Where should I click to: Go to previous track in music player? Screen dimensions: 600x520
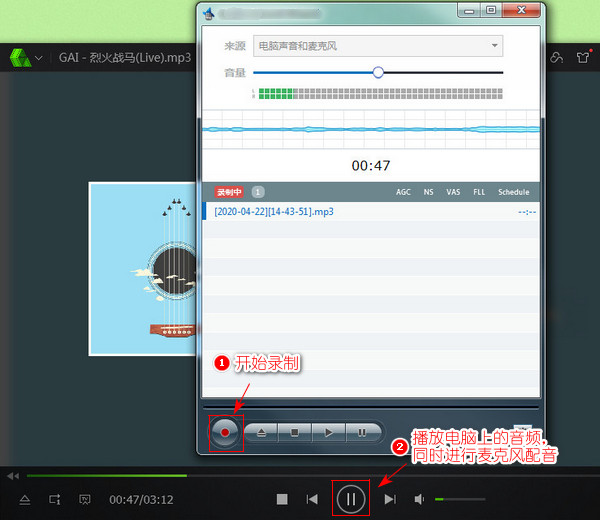click(x=312, y=499)
